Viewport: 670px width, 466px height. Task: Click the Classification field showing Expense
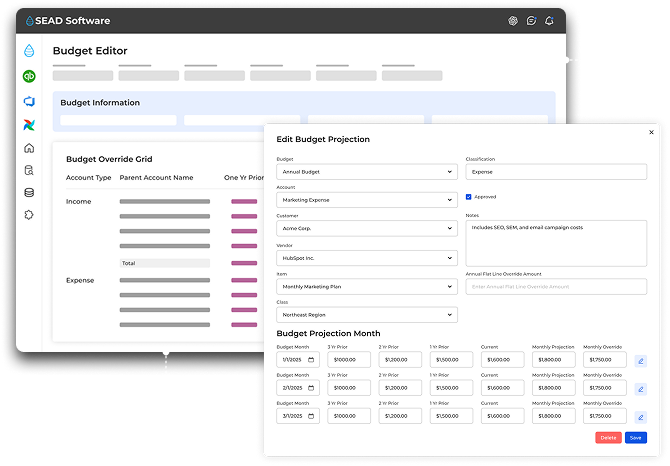point(556,172)
